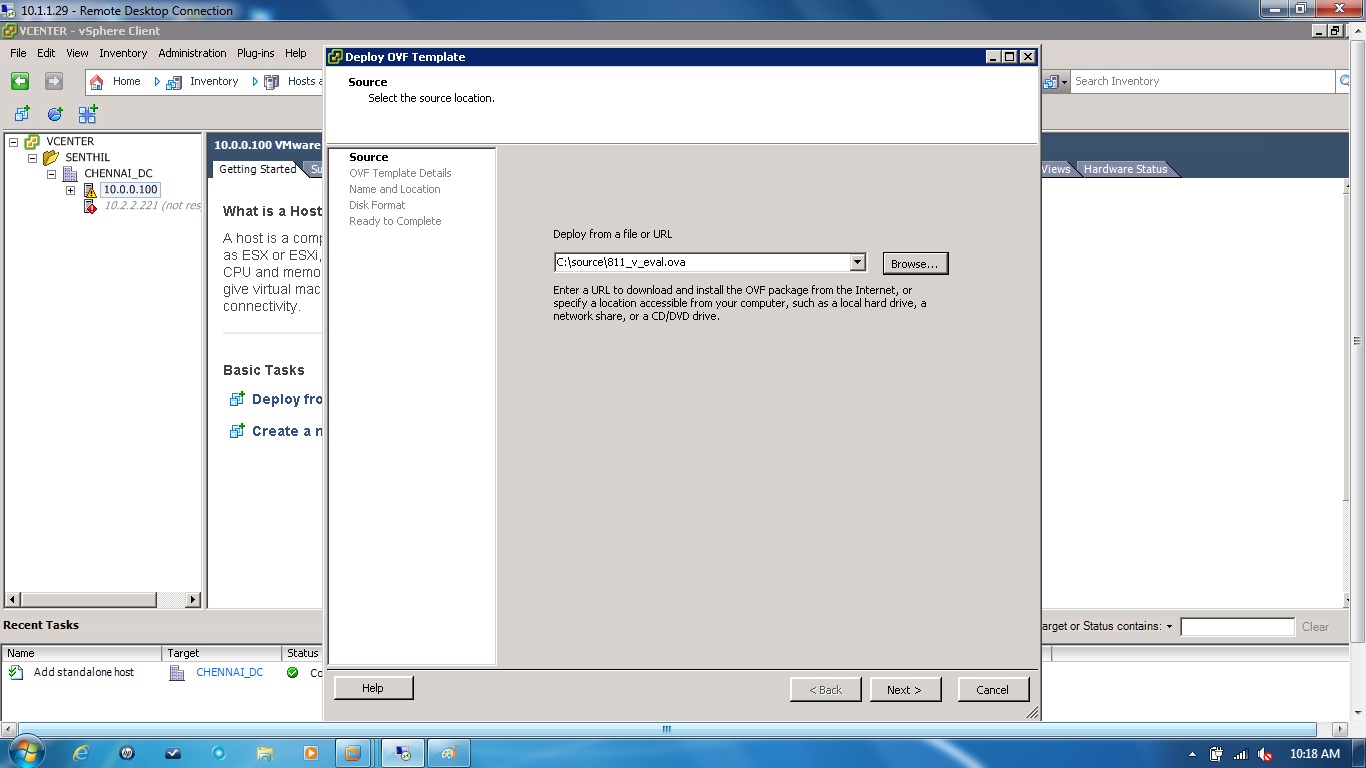Switch to the Getting Started tab
The width and height of the screenshot is (1366, 768).
257,169
